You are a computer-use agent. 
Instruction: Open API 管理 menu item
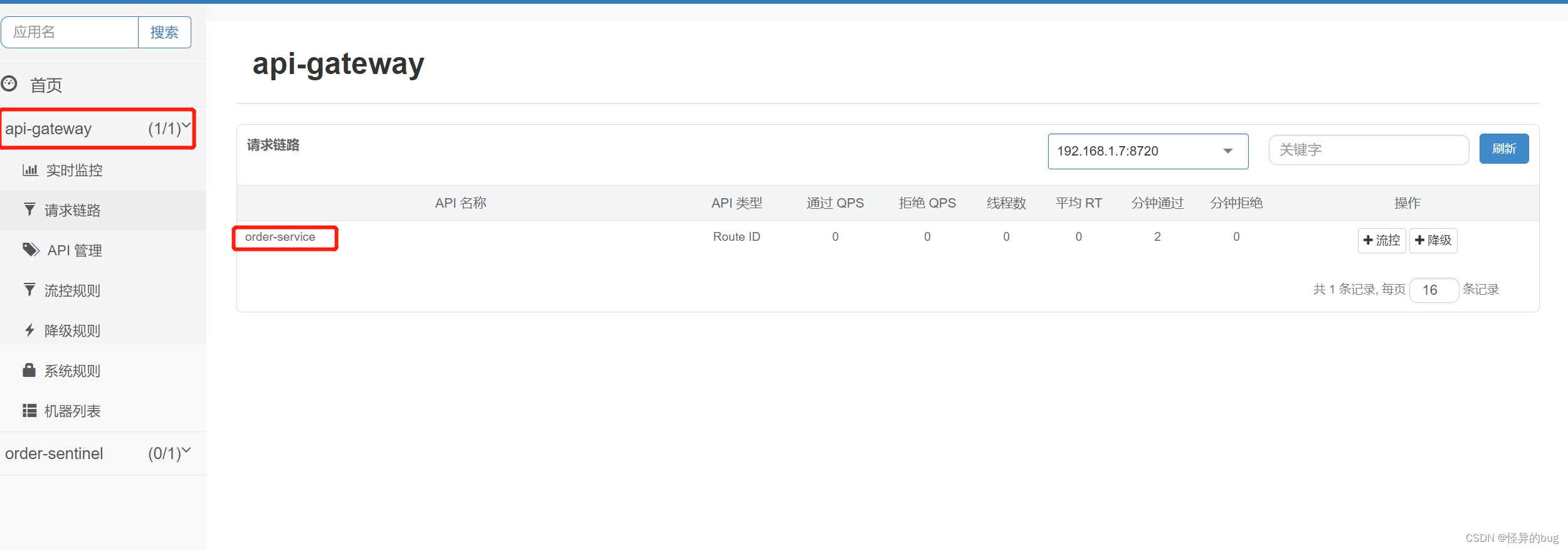pyautogui.click(x=103, y=250)
